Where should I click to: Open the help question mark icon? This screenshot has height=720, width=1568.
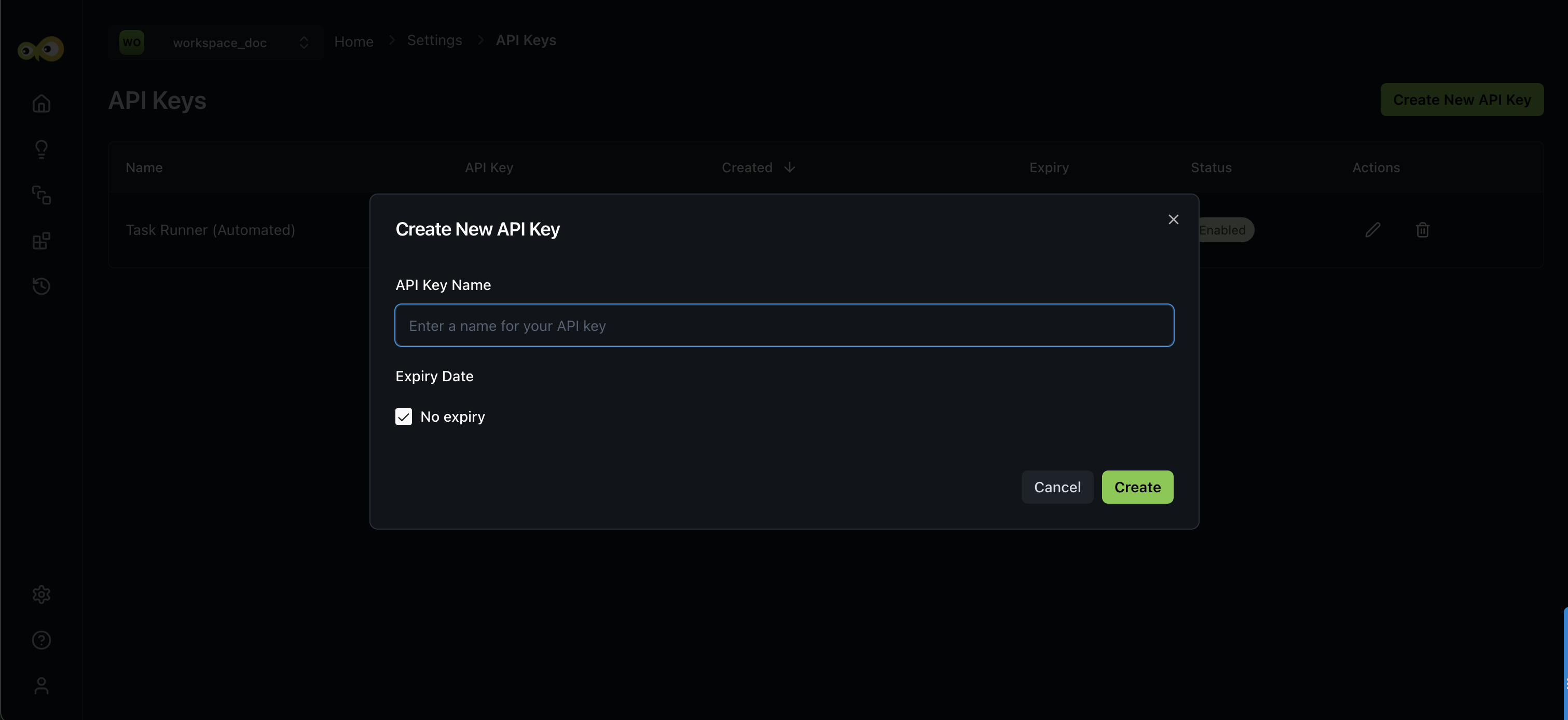(42, 640)
